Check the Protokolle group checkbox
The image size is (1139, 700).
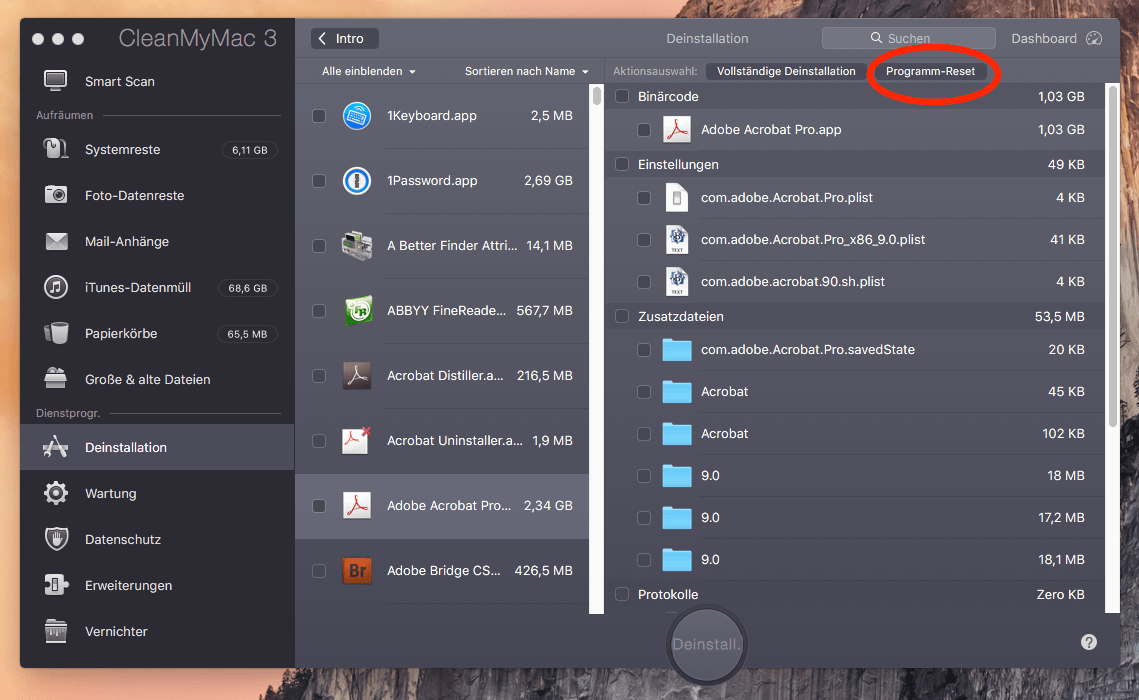click(x=622, y=594)
